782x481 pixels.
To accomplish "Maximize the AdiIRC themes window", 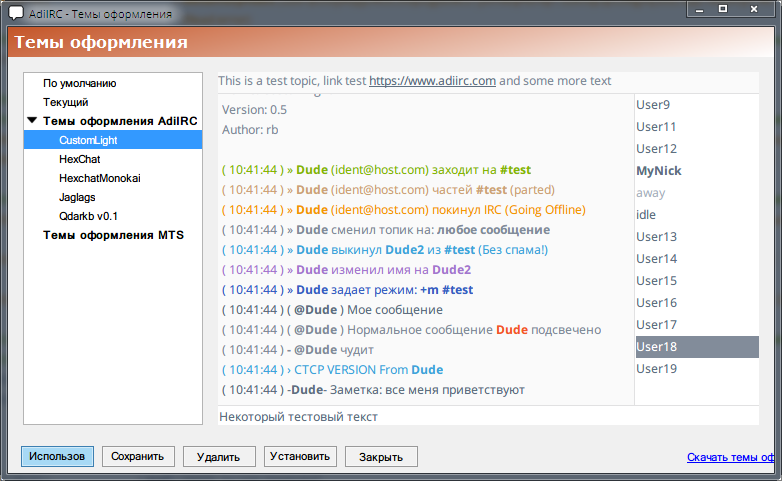I will point(723,9).
